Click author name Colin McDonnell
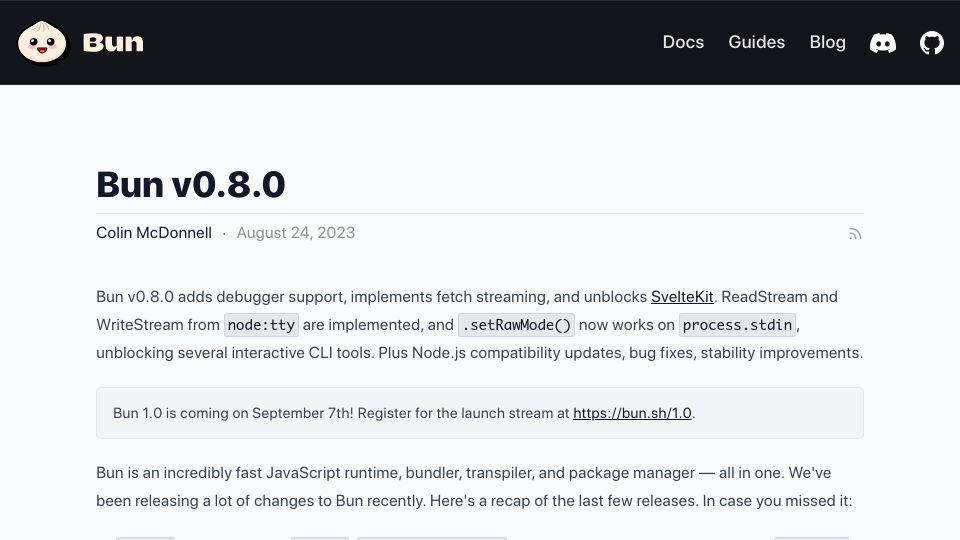Viewport: 960px width, 540px height. 154,233
